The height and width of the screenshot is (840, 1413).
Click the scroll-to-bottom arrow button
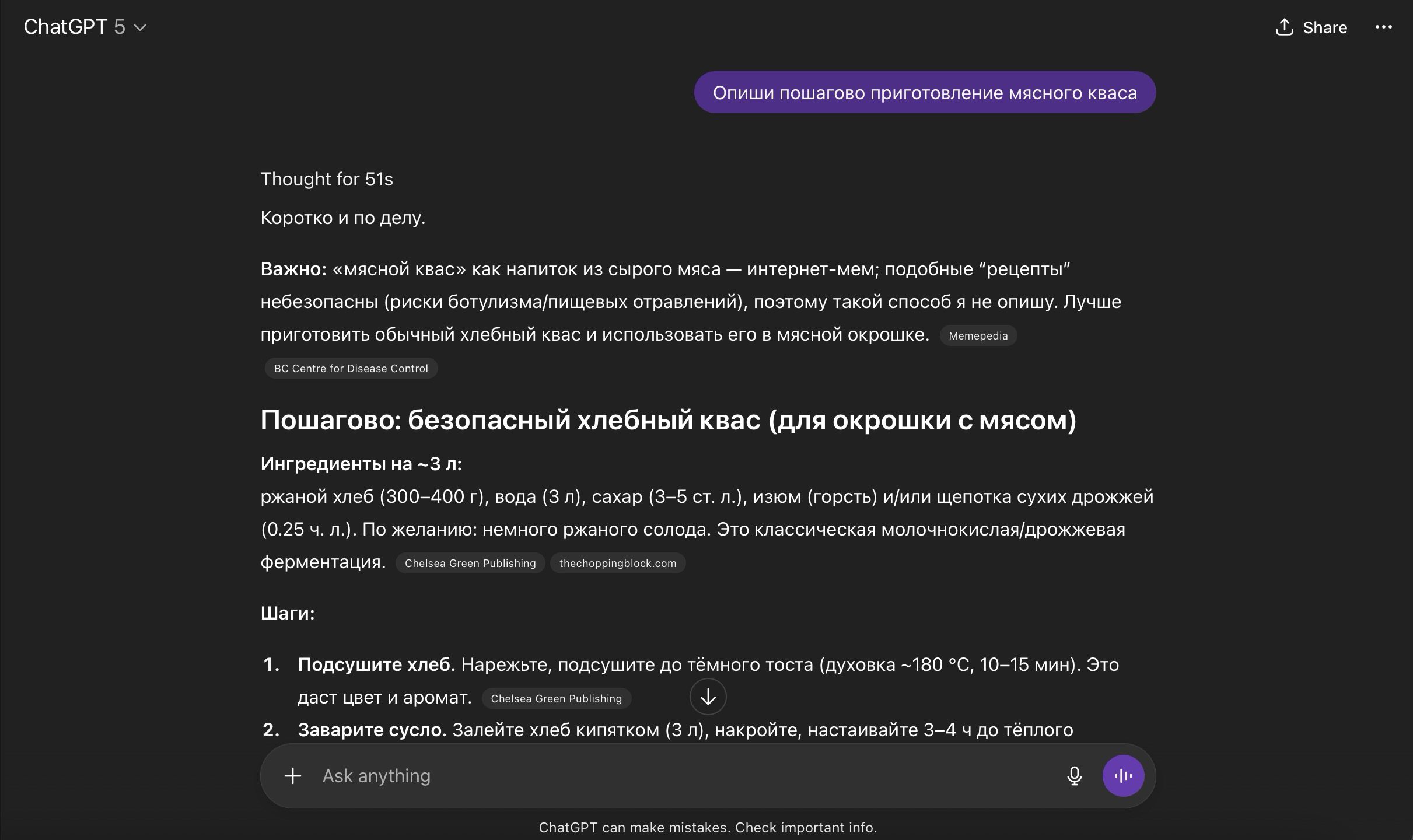click(x=708, y=696)
